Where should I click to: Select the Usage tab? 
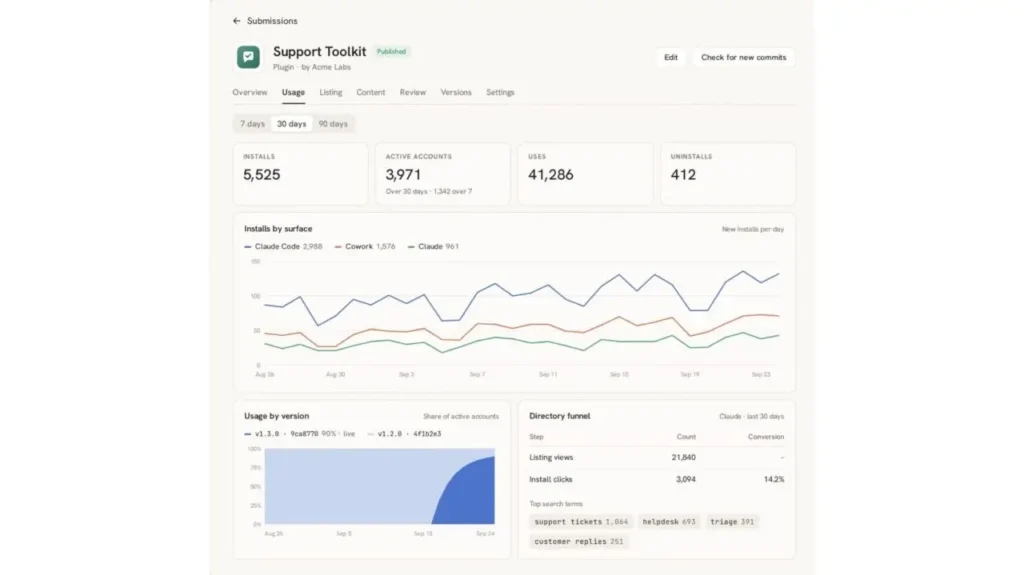pyautogui.click(x=293, y=92)
